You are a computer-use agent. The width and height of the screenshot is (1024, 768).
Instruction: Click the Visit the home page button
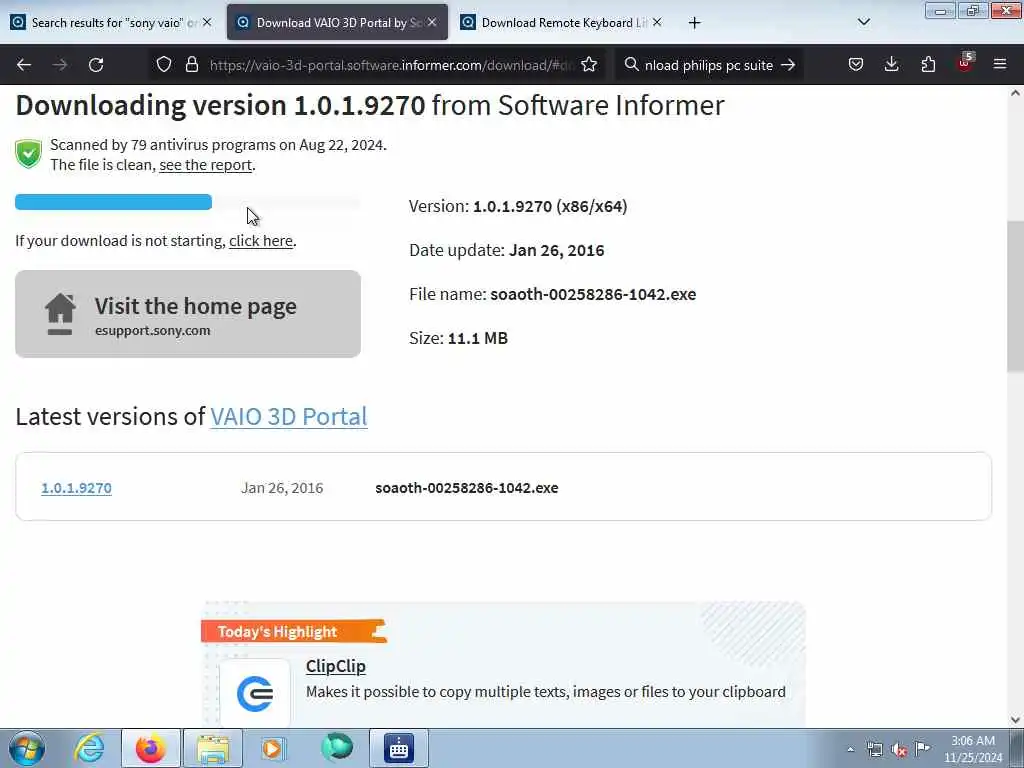[188, 314]
